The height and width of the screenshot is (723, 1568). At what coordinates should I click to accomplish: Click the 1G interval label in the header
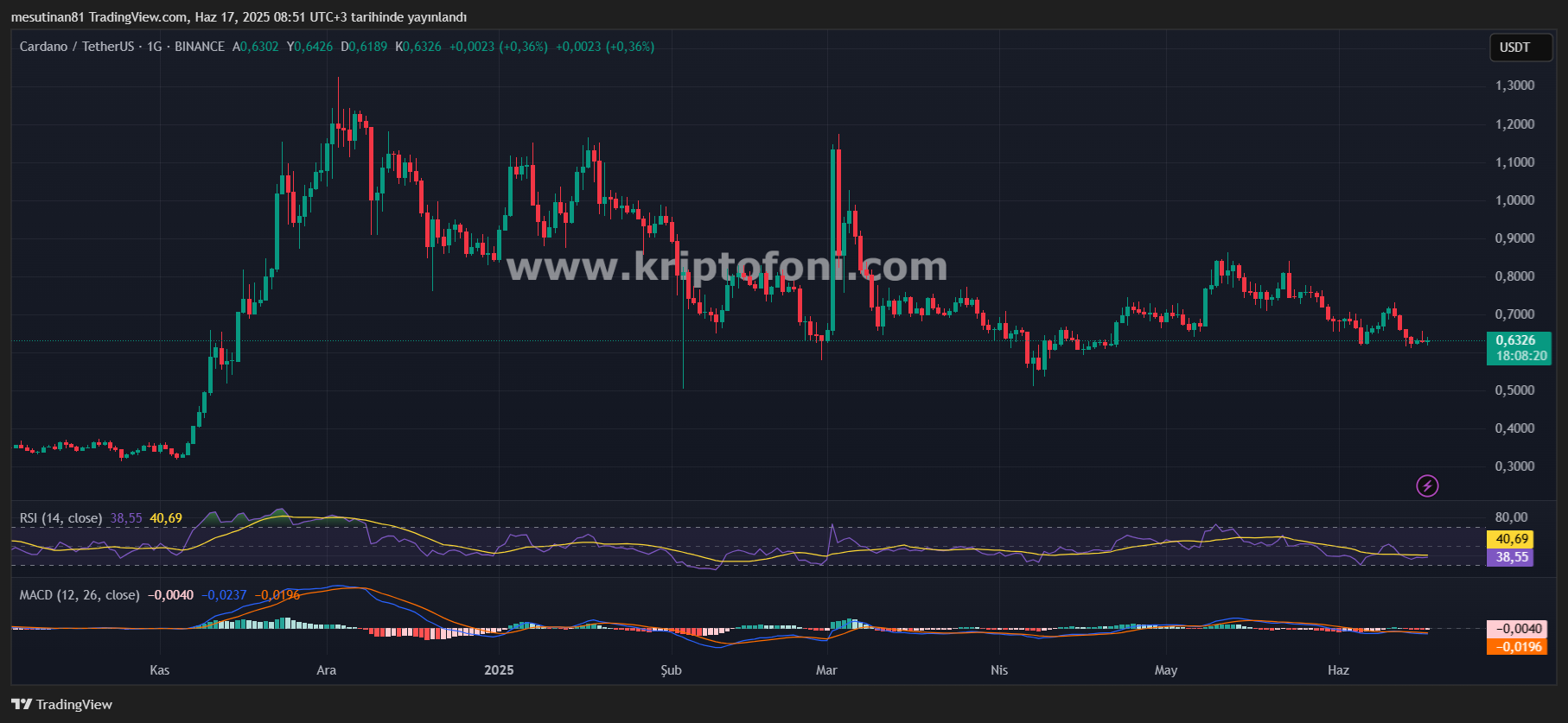(x=155, y=47)
